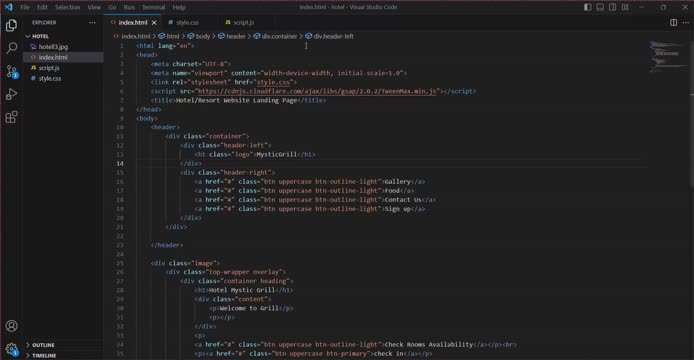Image resolution: width=694 pixels, height=360 pixels.
Task: Click the Hotel Mystic Grill heading text
Action: [242, 290]
